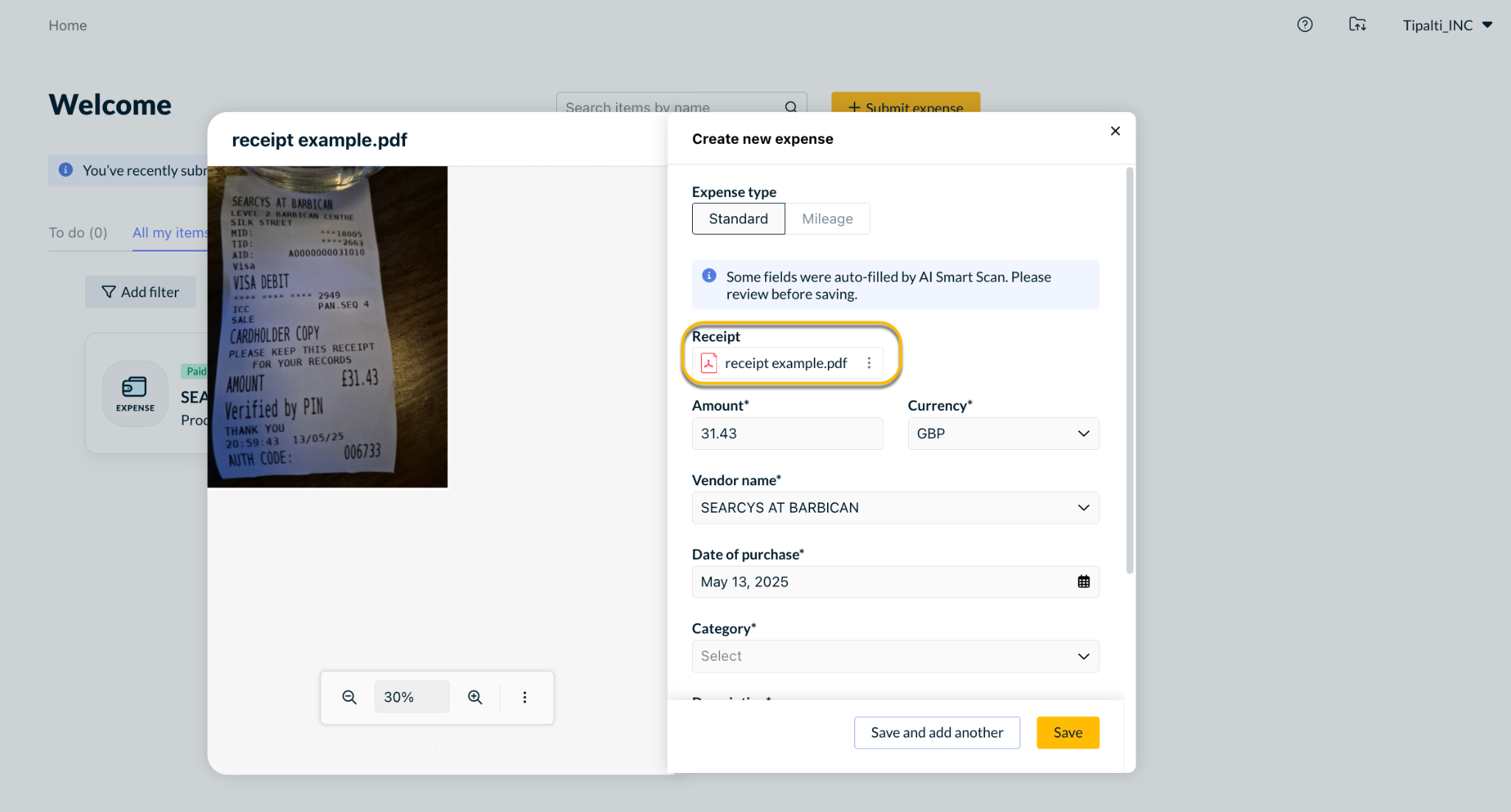This screenshot has width=1511, height=812.
Task: Click the help question mark icon
Action: [1304, 25]
